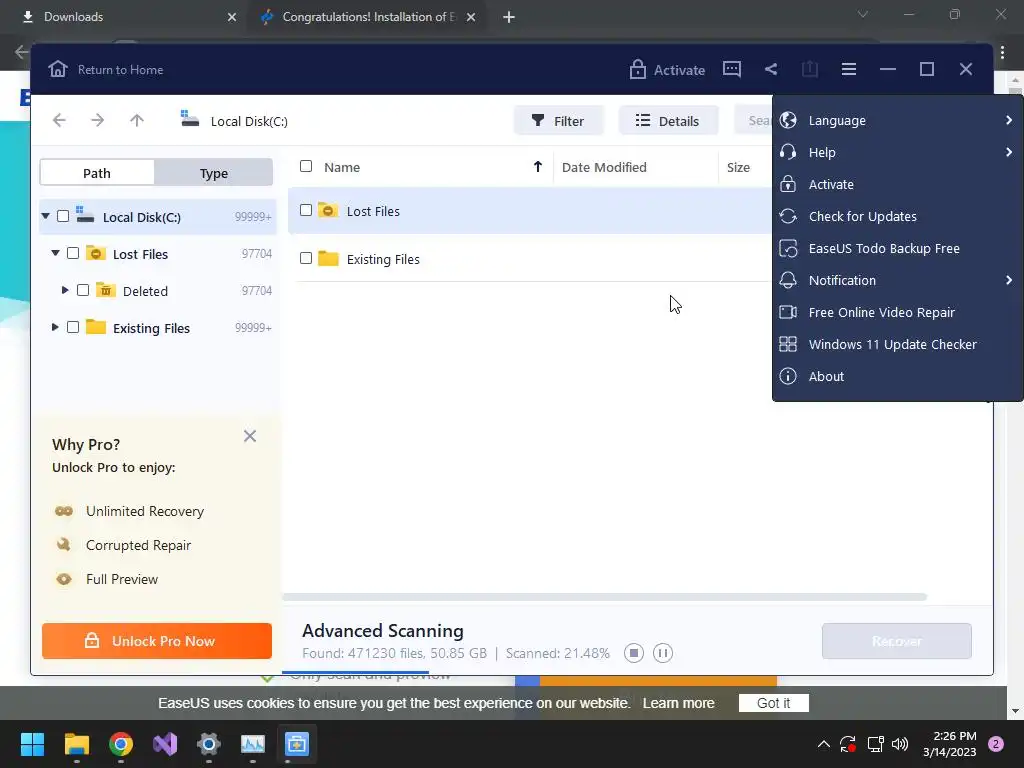Open File Explorer from the taskbar
This screenshot has height=768, width=1024.
(x=76, y=744)
